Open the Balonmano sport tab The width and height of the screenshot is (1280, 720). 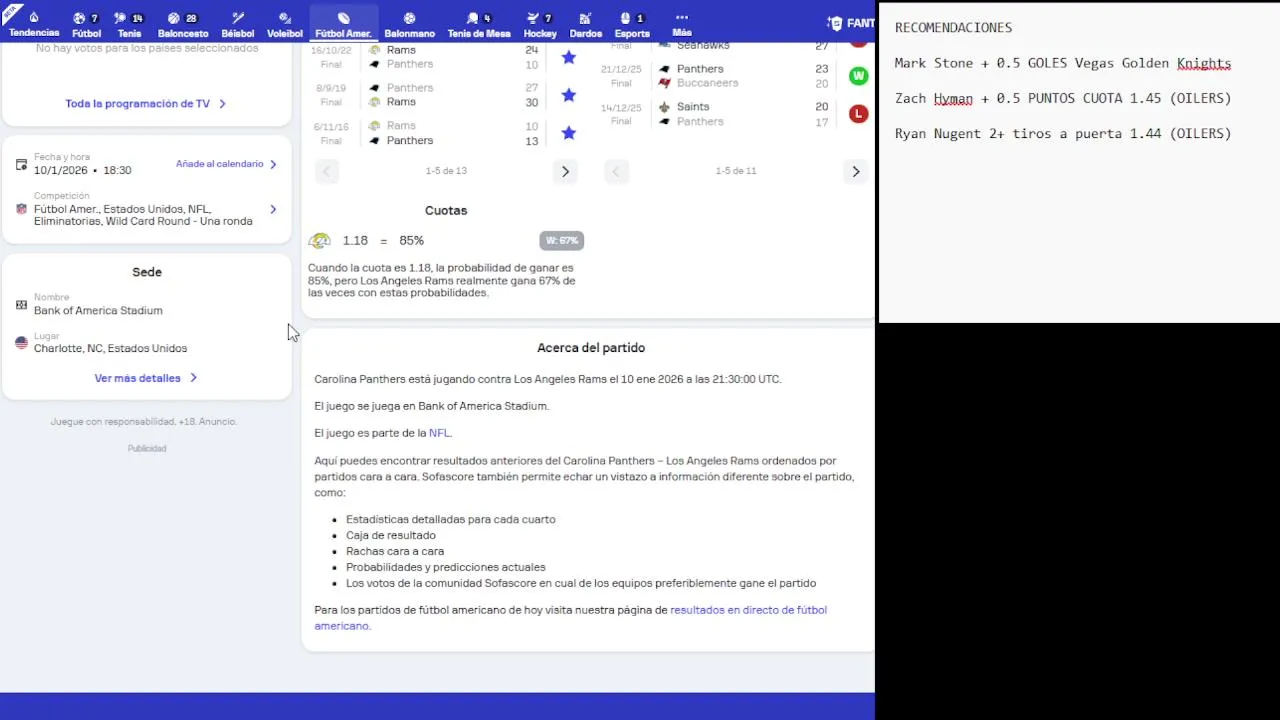point(409,24)
